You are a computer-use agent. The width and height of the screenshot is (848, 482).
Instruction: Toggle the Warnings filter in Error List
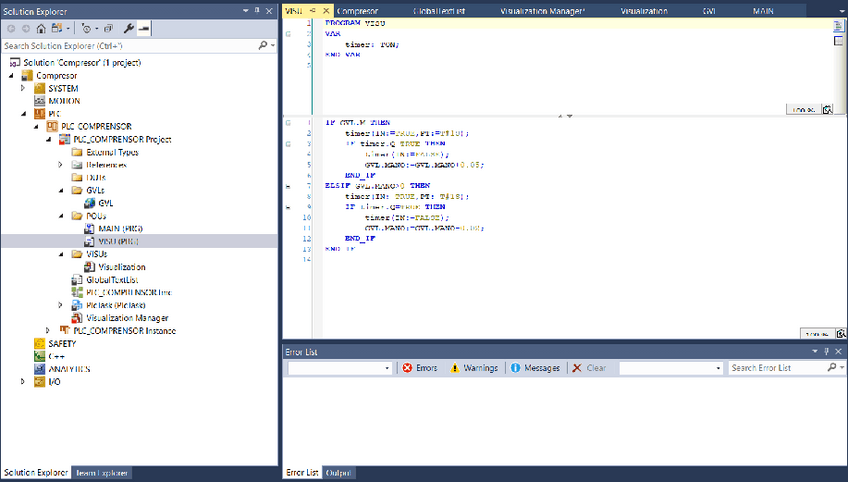473,368
